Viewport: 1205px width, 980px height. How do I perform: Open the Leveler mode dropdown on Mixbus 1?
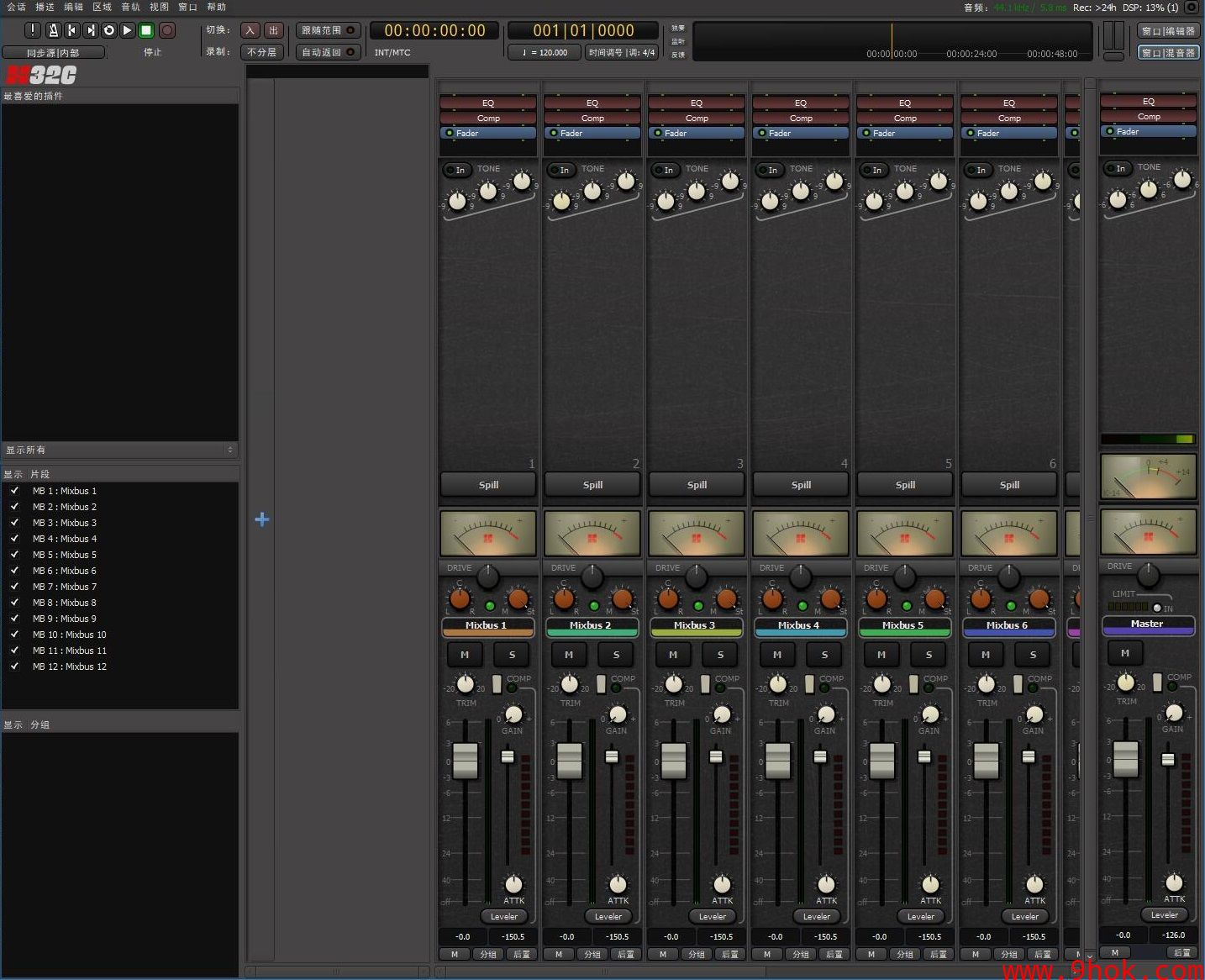tap(504, 916)
